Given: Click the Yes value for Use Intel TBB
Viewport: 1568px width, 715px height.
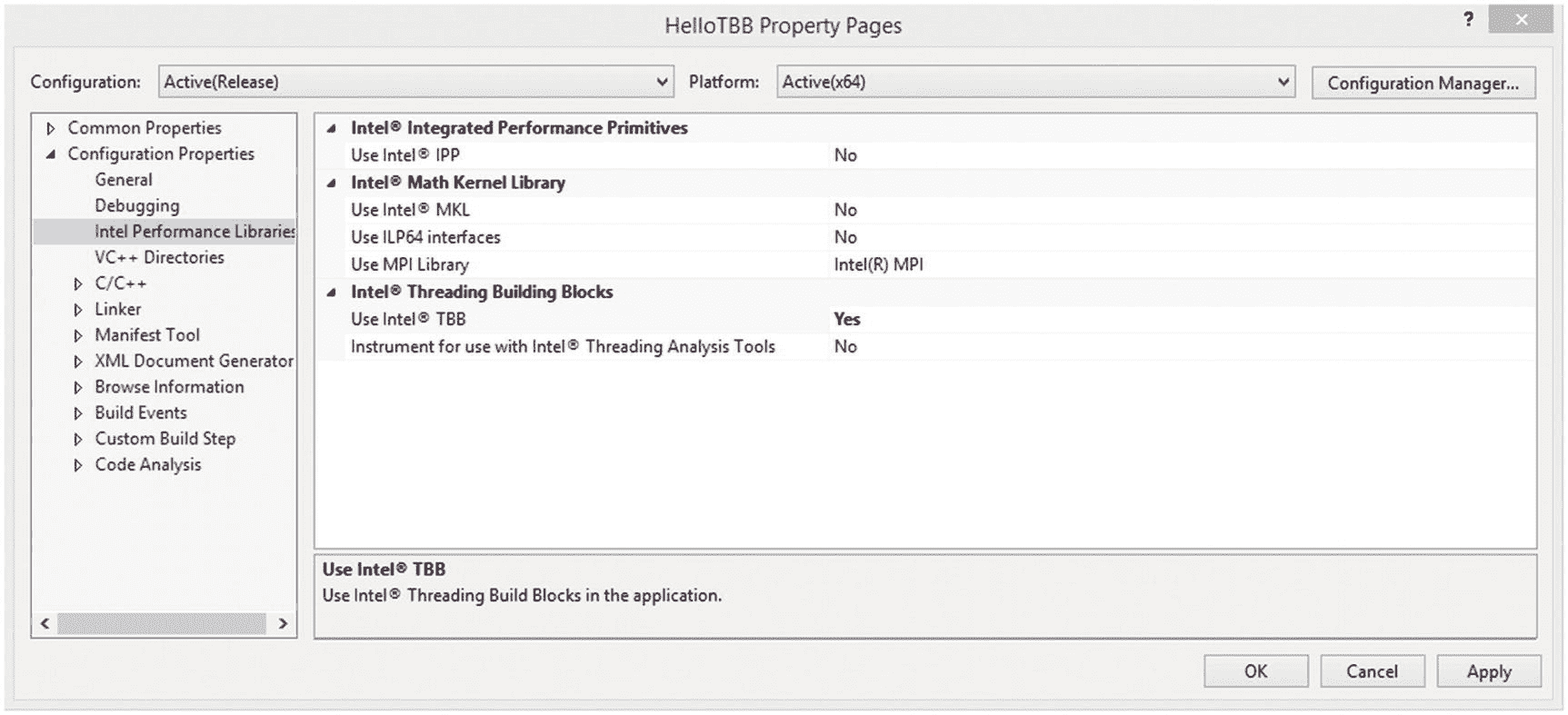Looking at the screenshot, I should pos(846,319).
